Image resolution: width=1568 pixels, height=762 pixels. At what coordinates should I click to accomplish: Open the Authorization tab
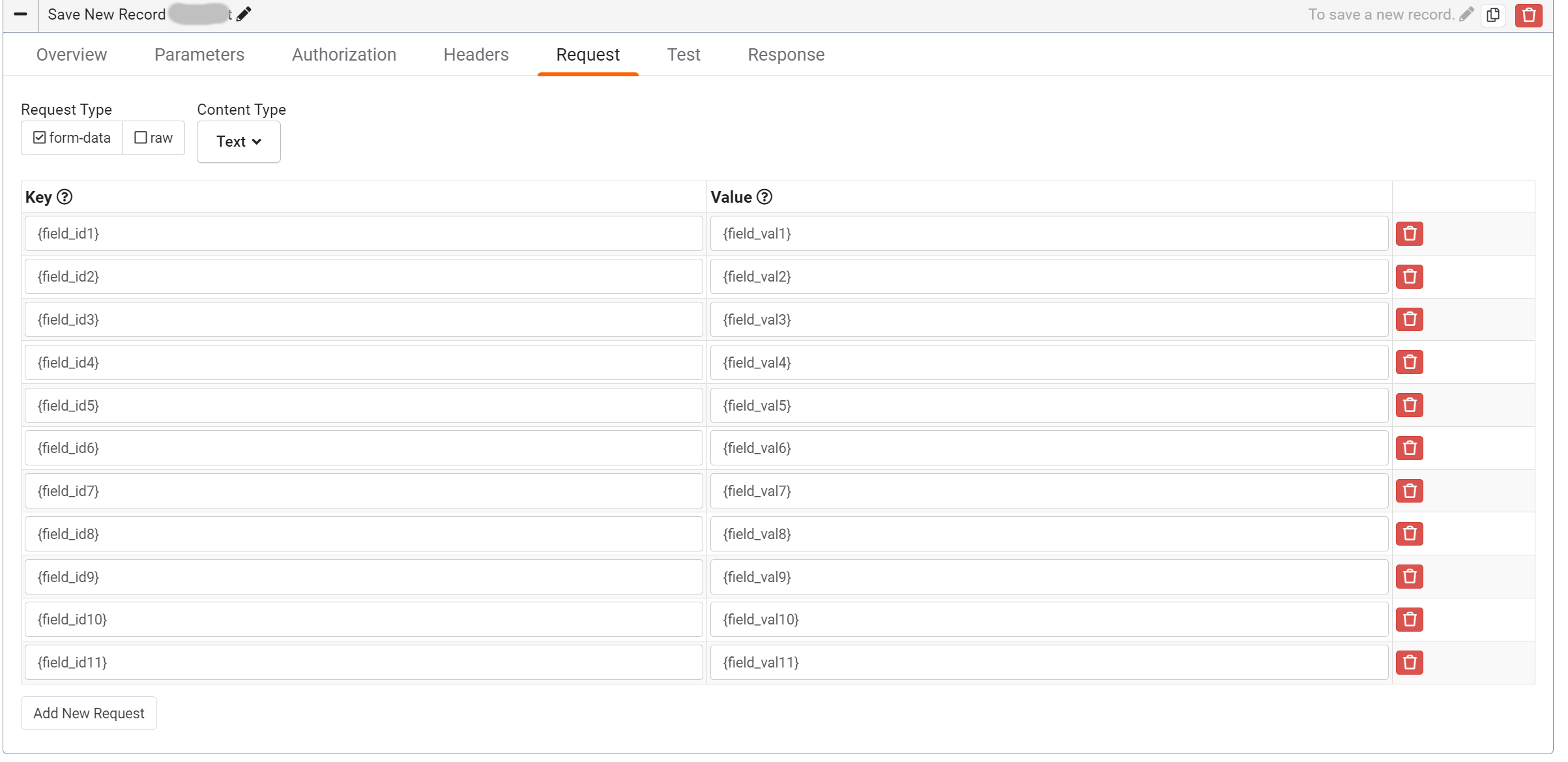tap(344, 55)
